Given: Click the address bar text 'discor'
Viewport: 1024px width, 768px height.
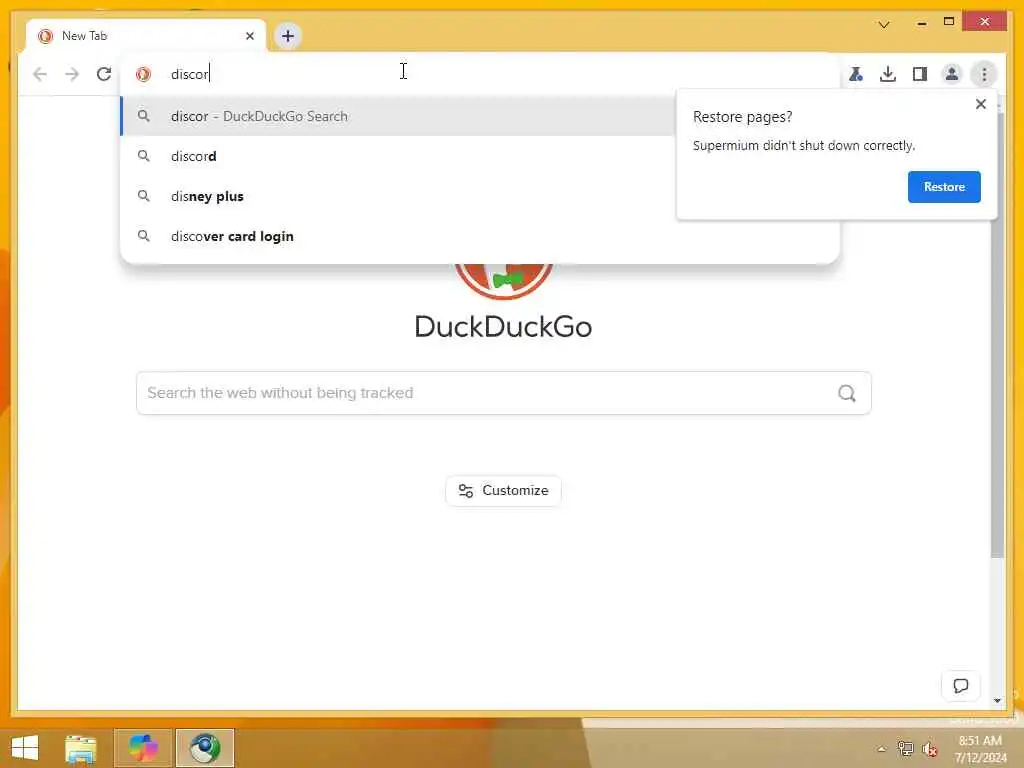Looking at the screenshot, I should (189, 74).
